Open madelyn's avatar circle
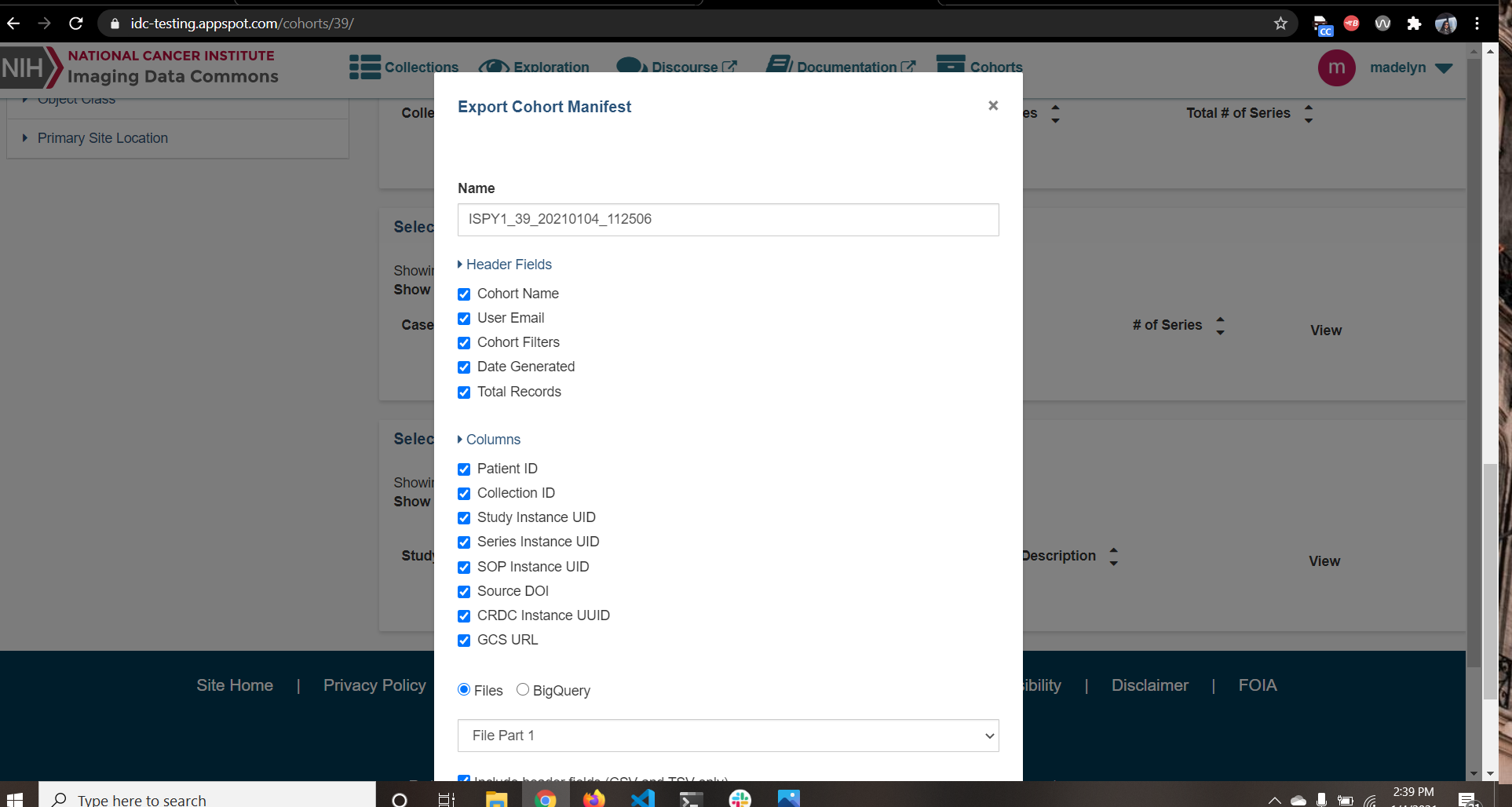This screenshot has height=807, width=1512. tap(1337, 68)
